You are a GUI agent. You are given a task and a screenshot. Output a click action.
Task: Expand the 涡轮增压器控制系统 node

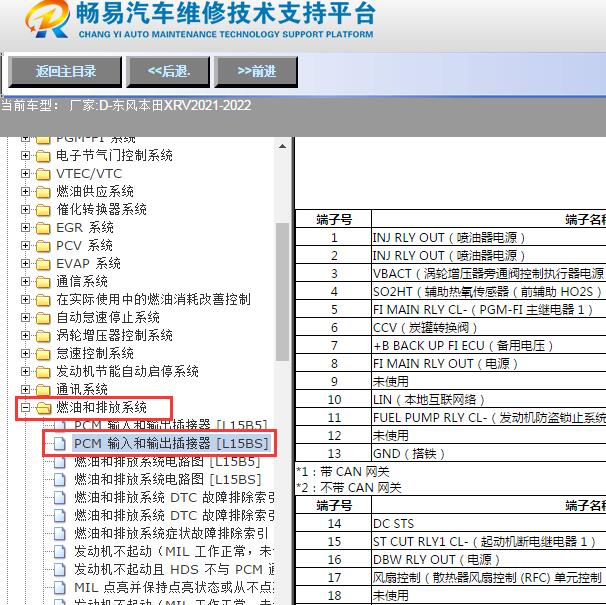tap(25, 335)
